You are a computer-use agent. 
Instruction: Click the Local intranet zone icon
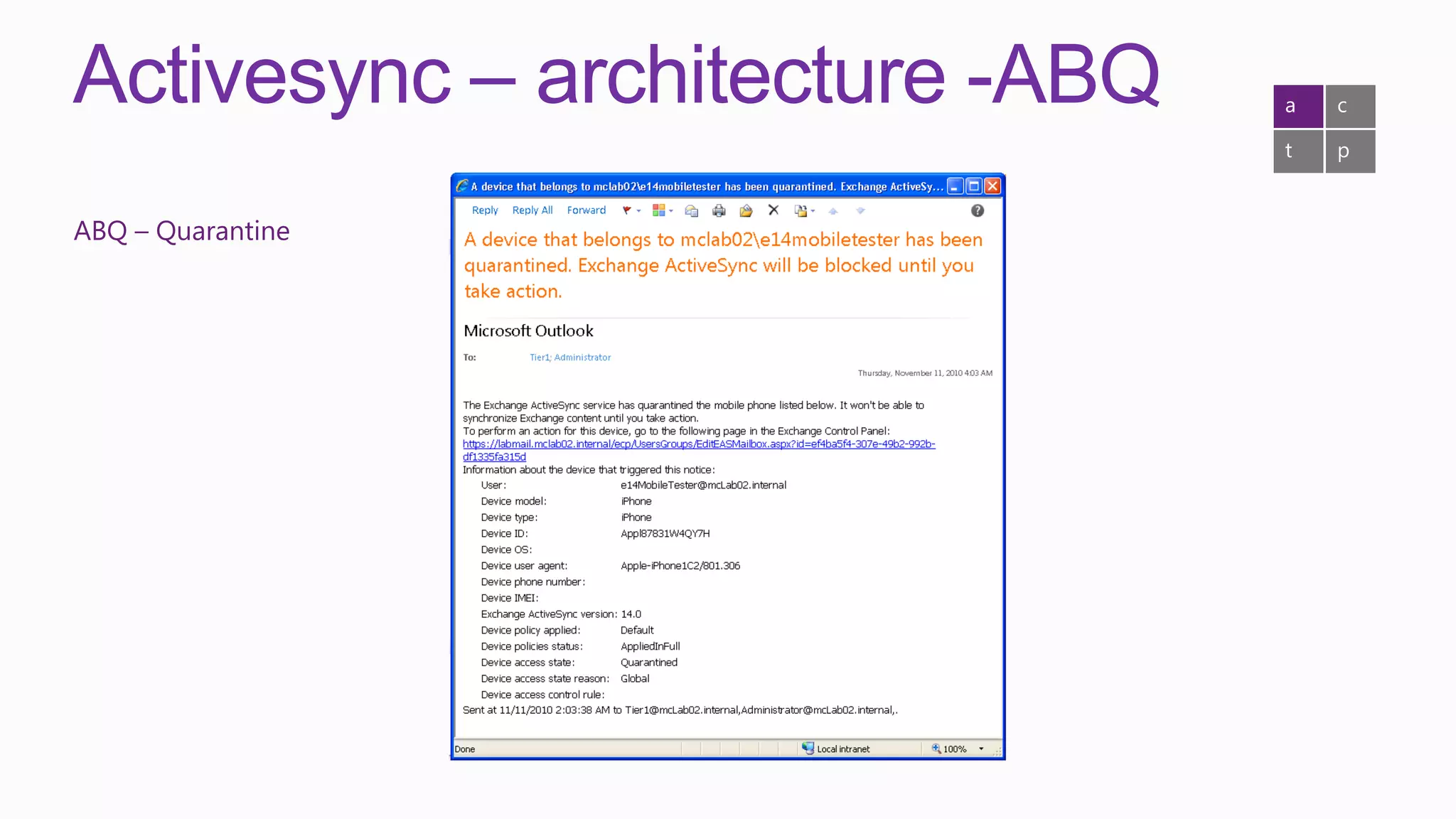point(808,748)
